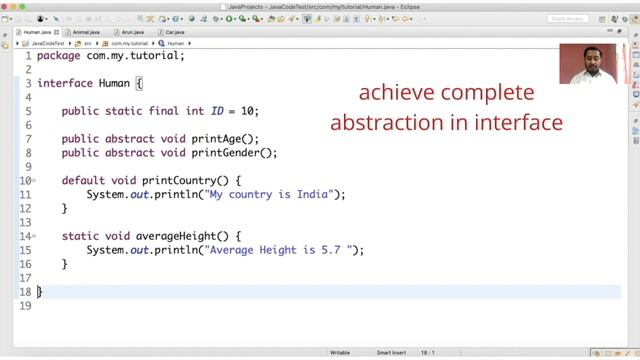Click the "My country is India" string

click(x=269, y=194)
